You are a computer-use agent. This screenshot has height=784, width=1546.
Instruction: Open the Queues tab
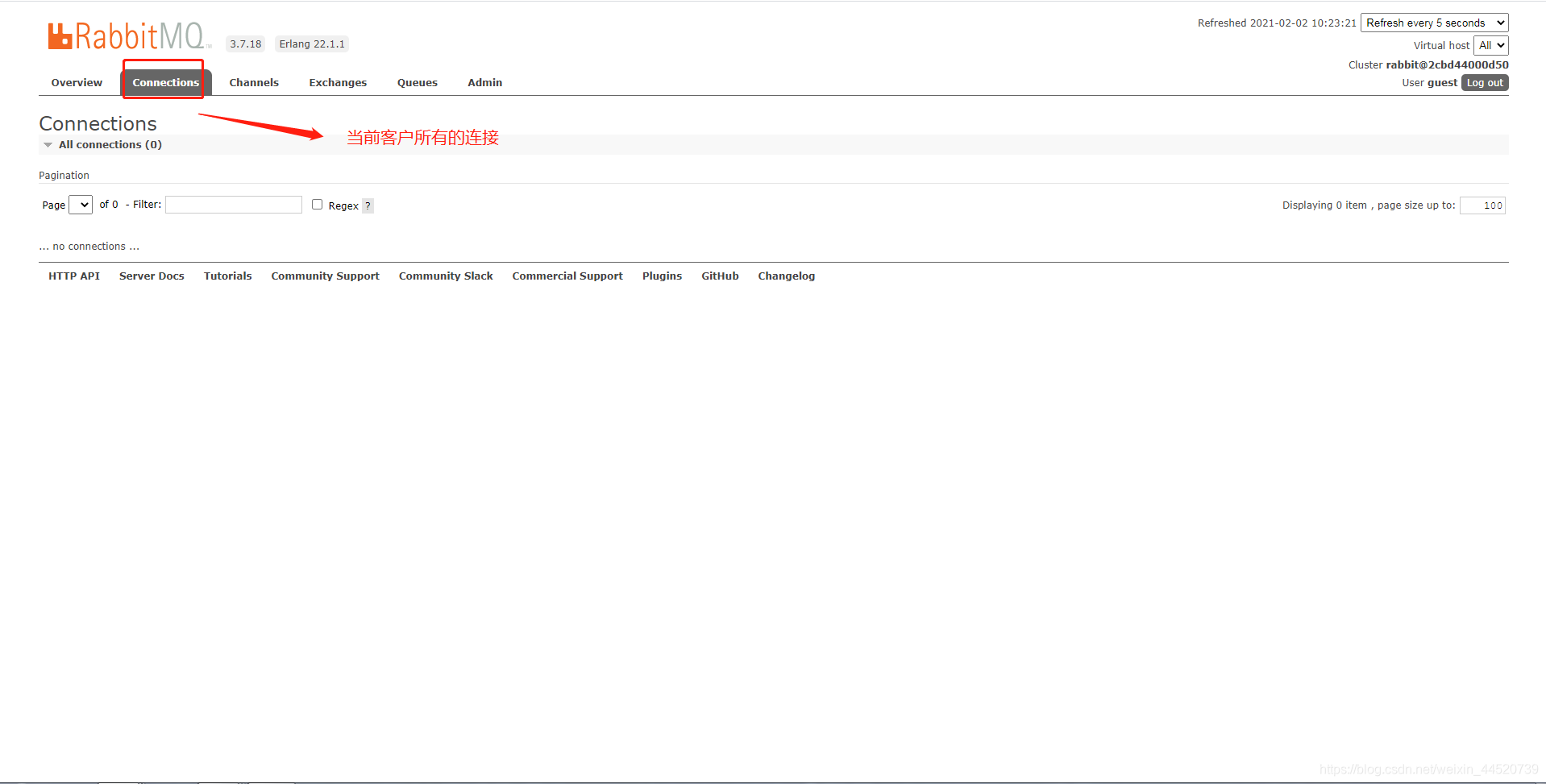tap(418, 82)
